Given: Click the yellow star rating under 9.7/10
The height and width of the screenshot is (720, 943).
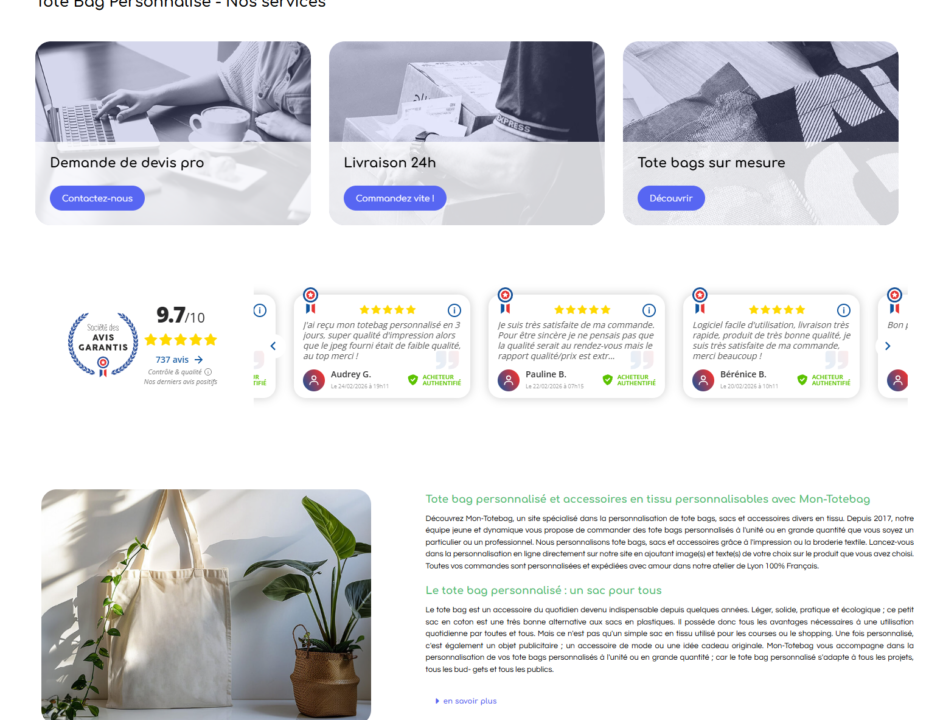Looking at the screenshot, I should (x=180, y=340).
